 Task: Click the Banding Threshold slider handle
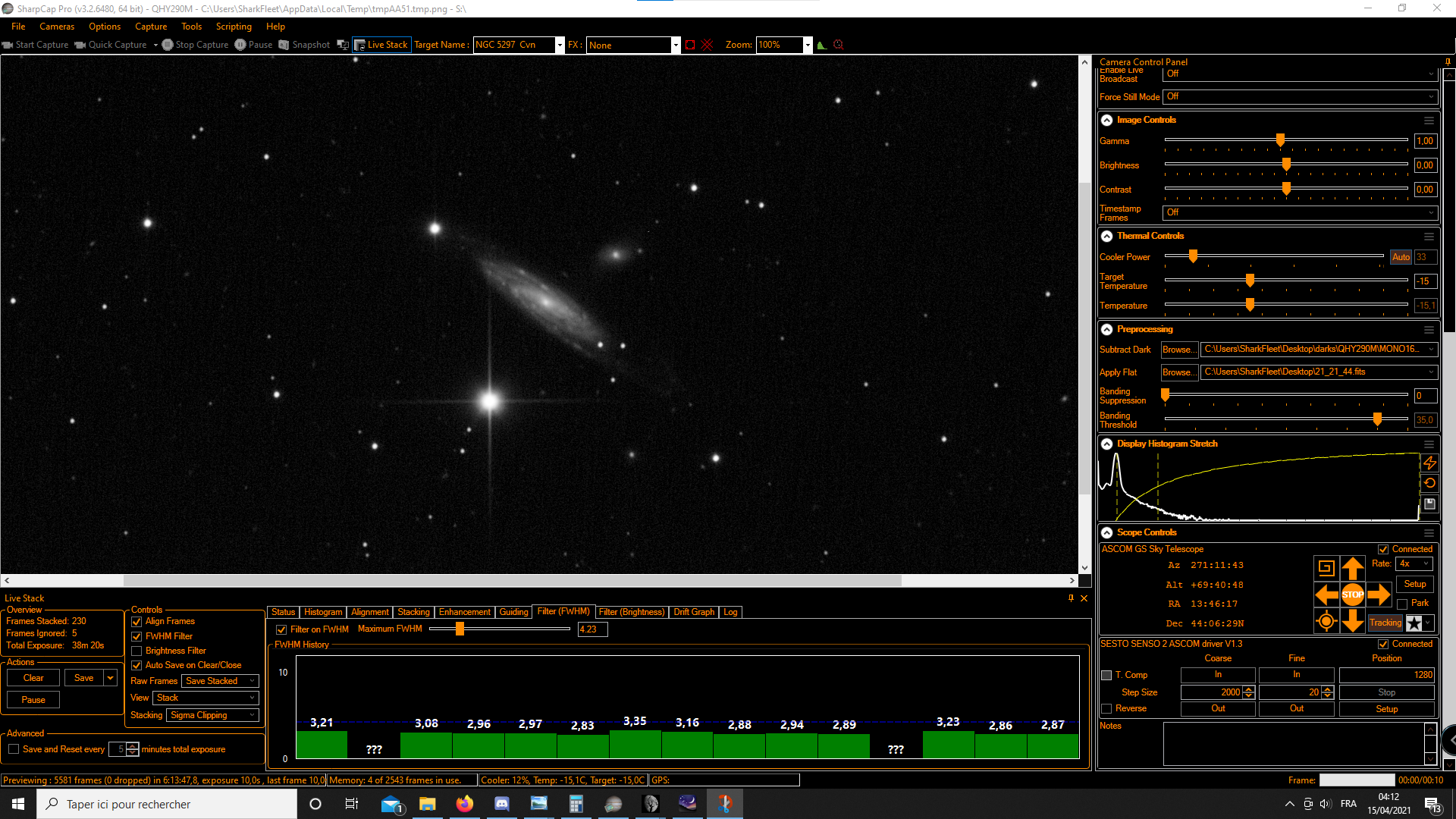coord(1377,419)
